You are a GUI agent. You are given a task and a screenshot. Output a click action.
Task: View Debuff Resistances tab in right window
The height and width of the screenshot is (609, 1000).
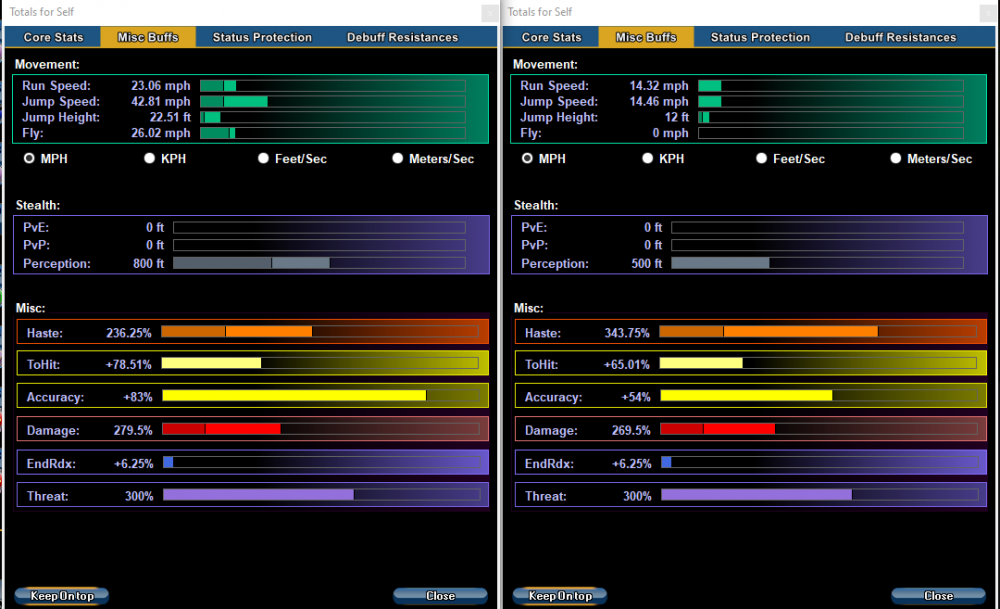pyautogui.click(x=900, y=37)
